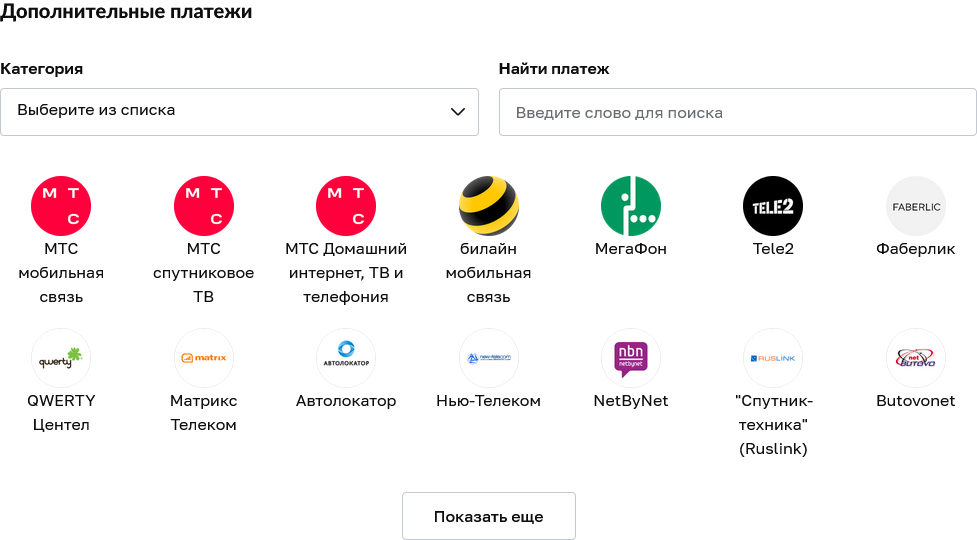
Task: Click the МегаФон text label
Action: (631, 249)
